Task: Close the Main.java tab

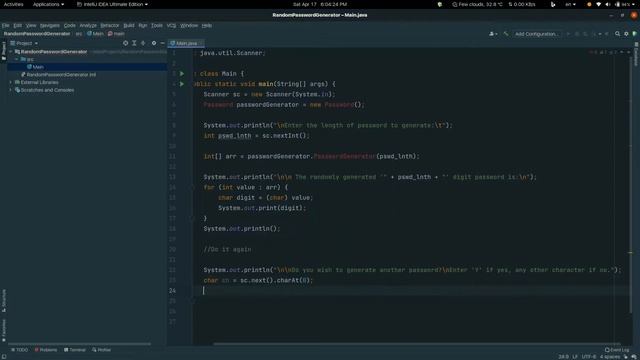Action: click(x=201, y=43)
